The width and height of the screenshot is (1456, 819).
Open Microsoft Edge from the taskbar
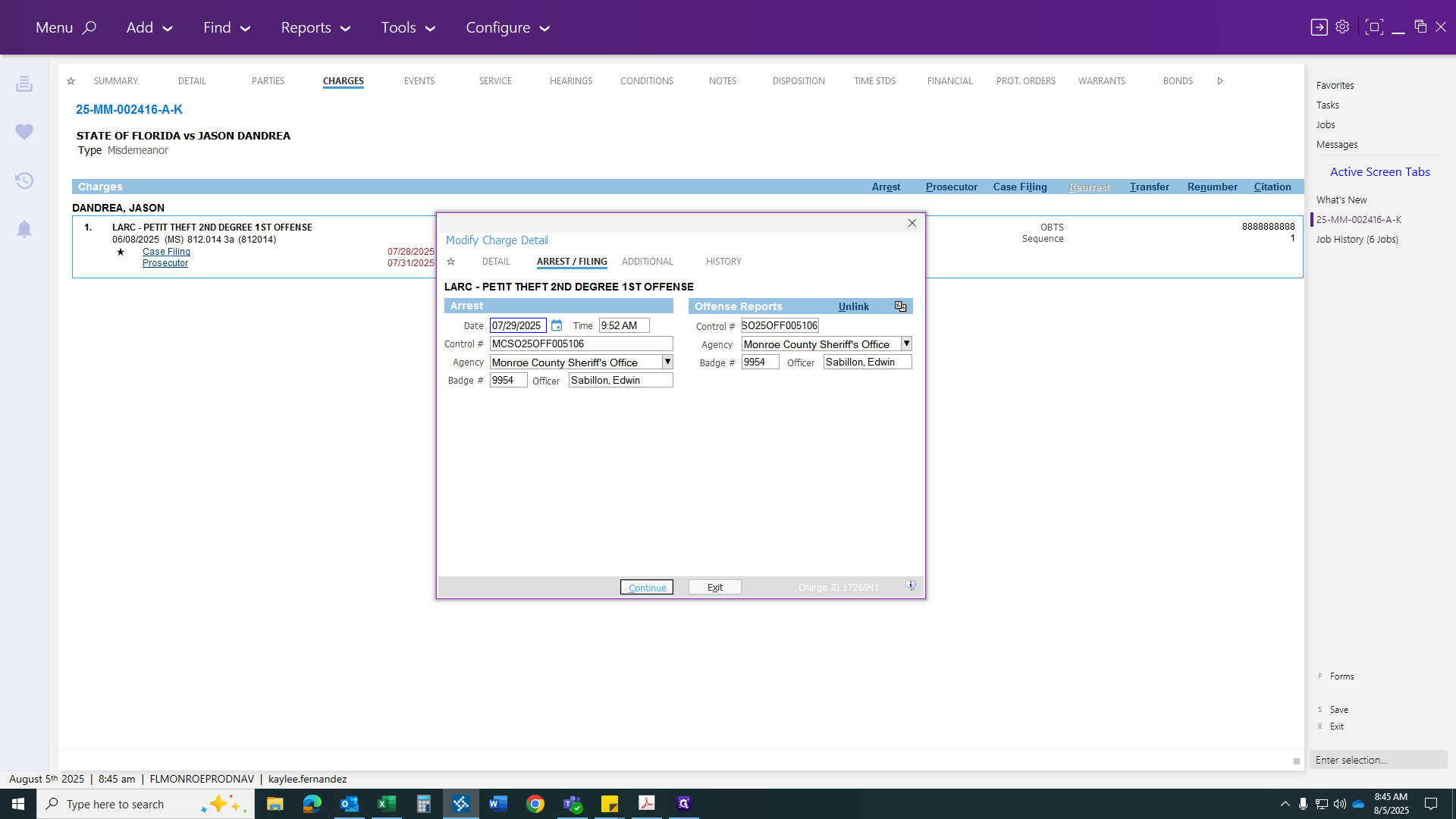click(312, 804)
